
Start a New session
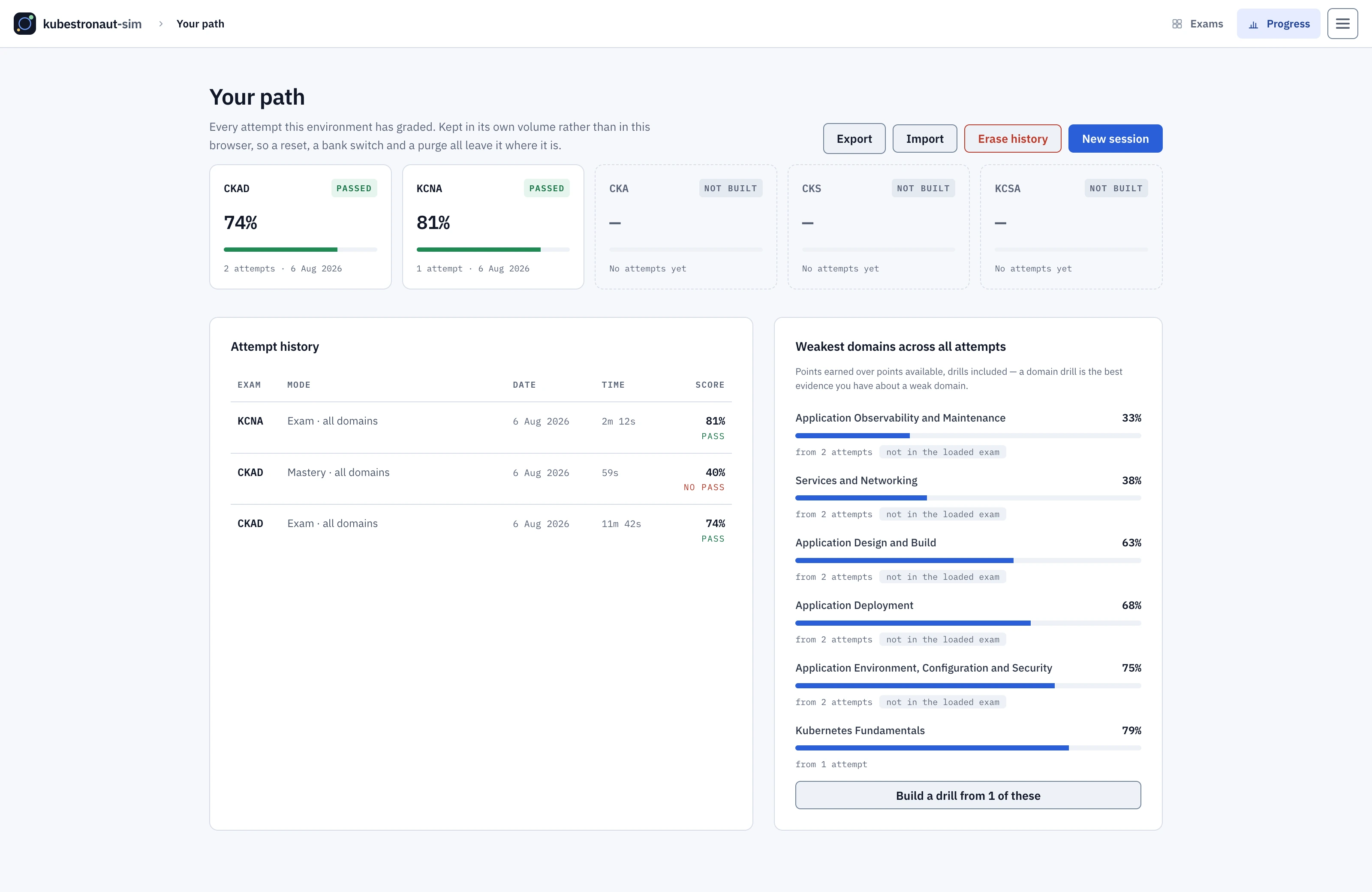pos(1115,139)
